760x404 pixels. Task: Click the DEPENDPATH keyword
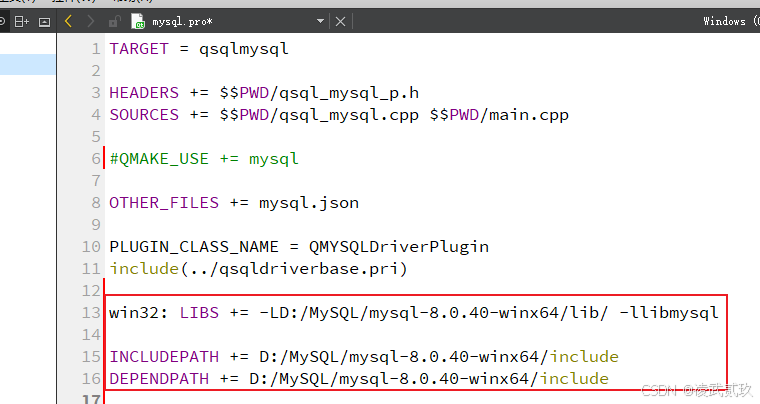point(159,379)
